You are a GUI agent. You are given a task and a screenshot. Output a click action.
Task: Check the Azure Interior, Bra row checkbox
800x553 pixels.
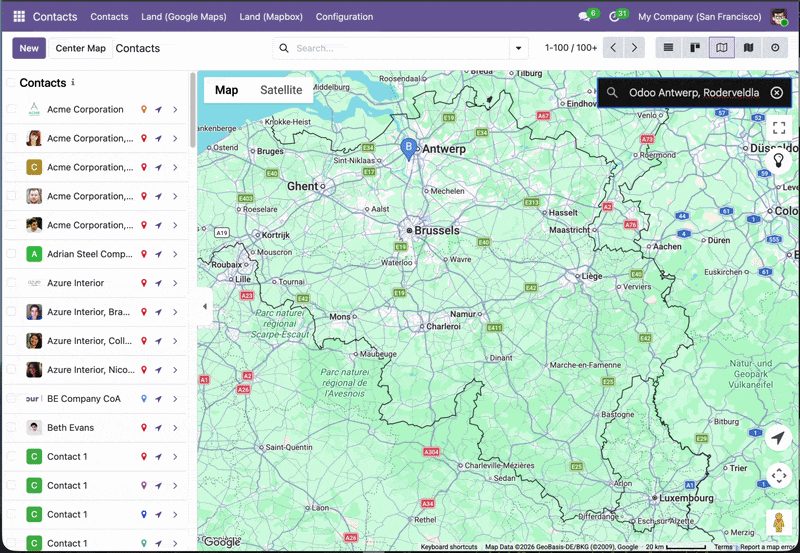pos(11,311)
